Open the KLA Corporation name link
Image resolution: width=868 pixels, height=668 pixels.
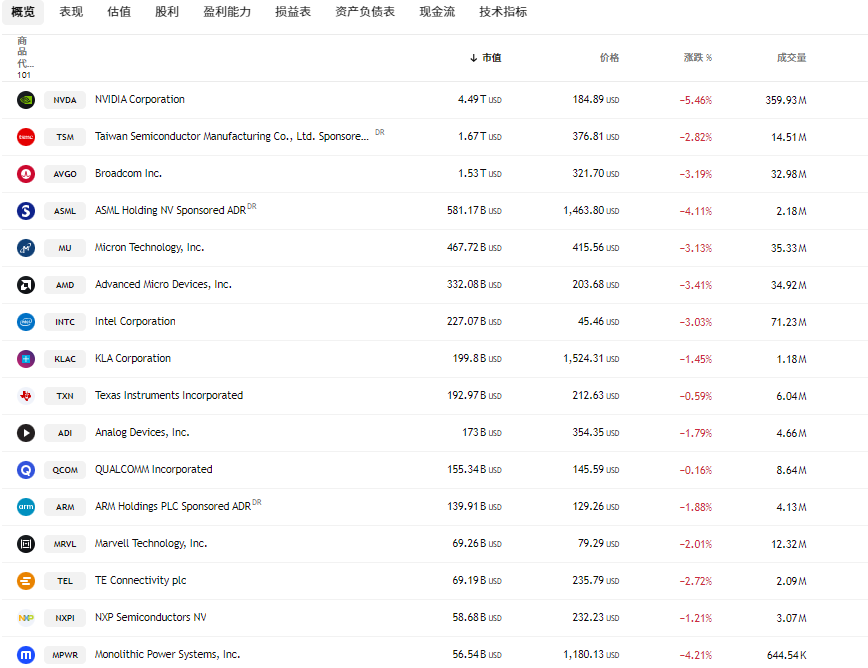(133, 359)
